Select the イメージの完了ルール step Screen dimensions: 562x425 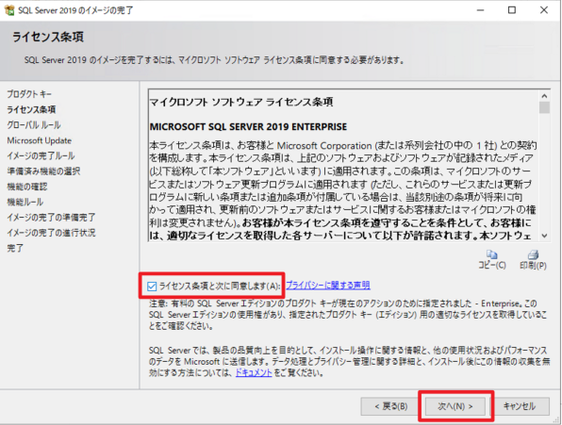pyautogui.click(x=41, y=156)
